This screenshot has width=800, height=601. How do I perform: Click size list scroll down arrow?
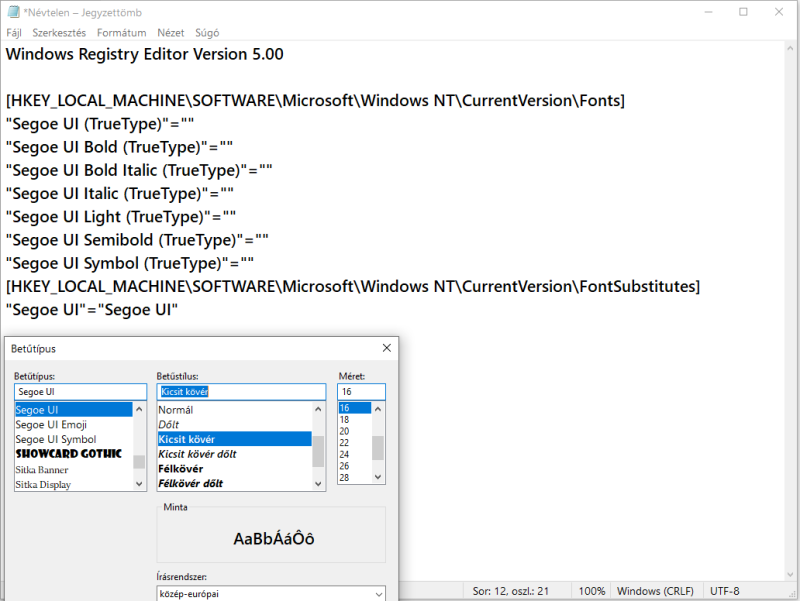(378, 477)
